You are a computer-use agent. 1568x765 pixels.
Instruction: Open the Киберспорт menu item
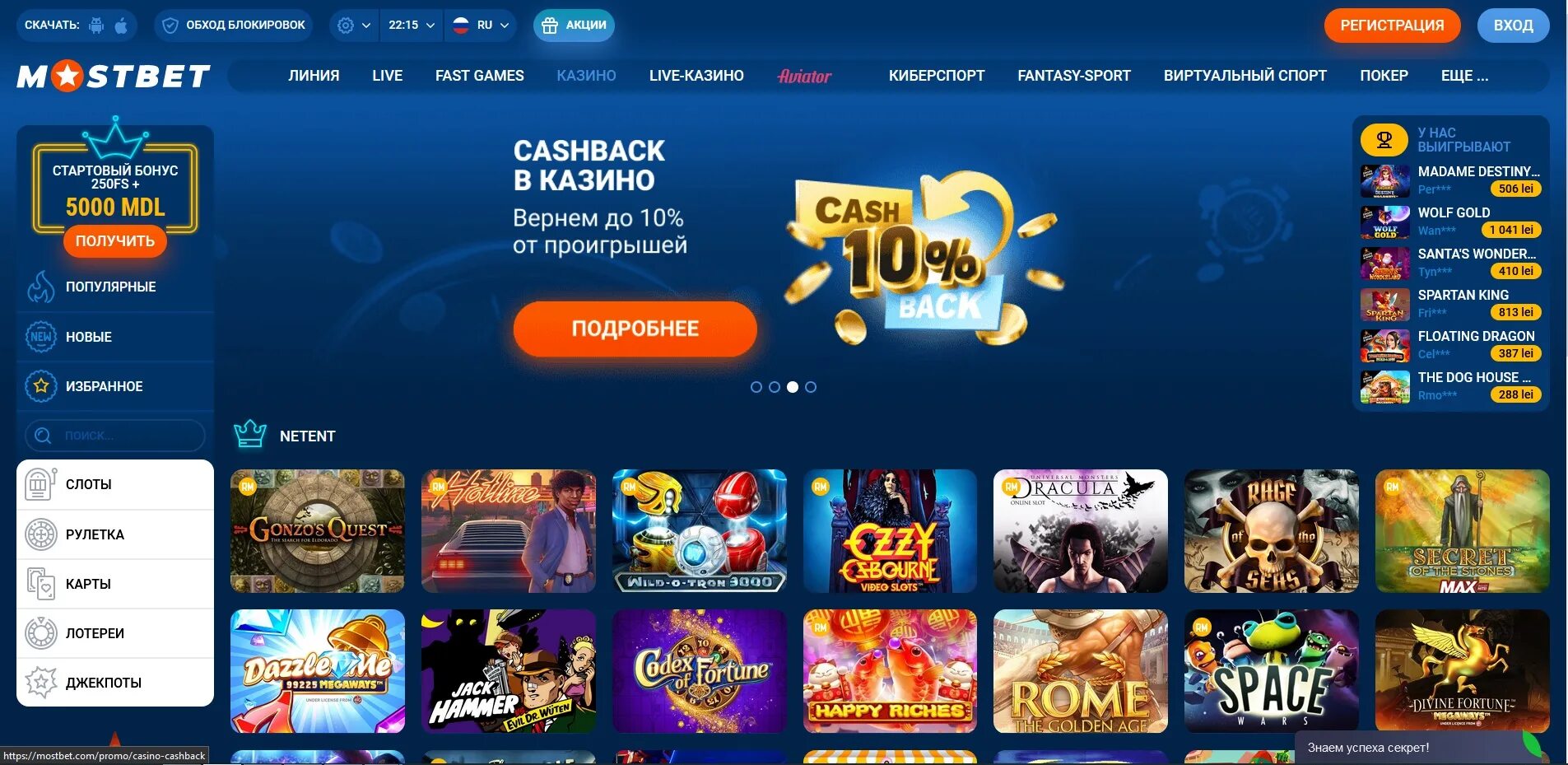937,76
